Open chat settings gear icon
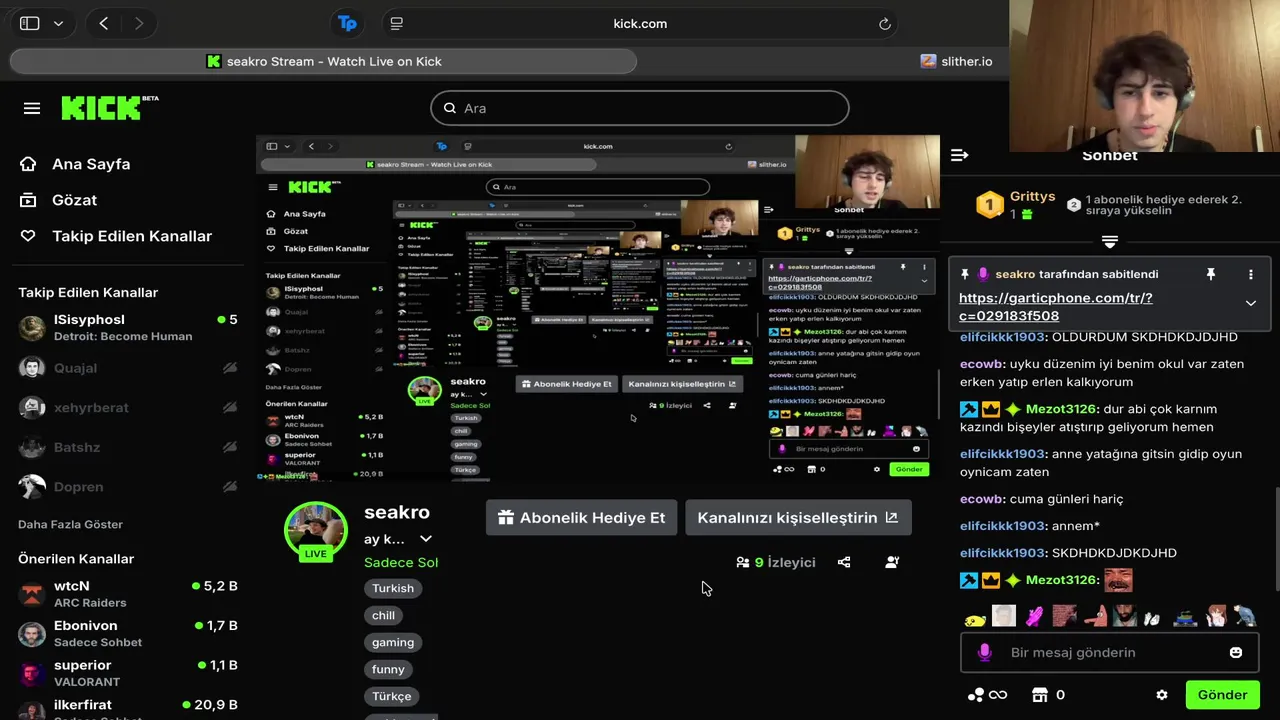Viewport: 1280px width, 720px height. pyautogui.click(x=1161, y=695)
